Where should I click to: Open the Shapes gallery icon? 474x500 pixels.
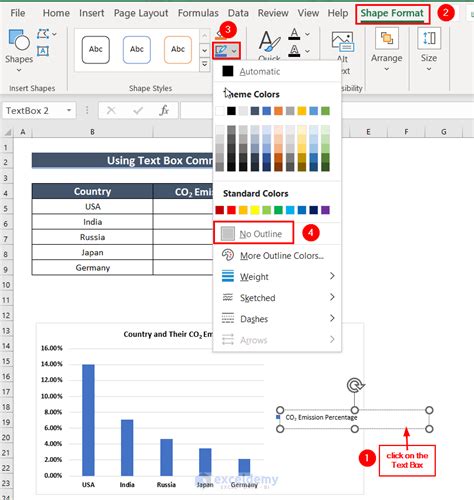click(19, 40)
